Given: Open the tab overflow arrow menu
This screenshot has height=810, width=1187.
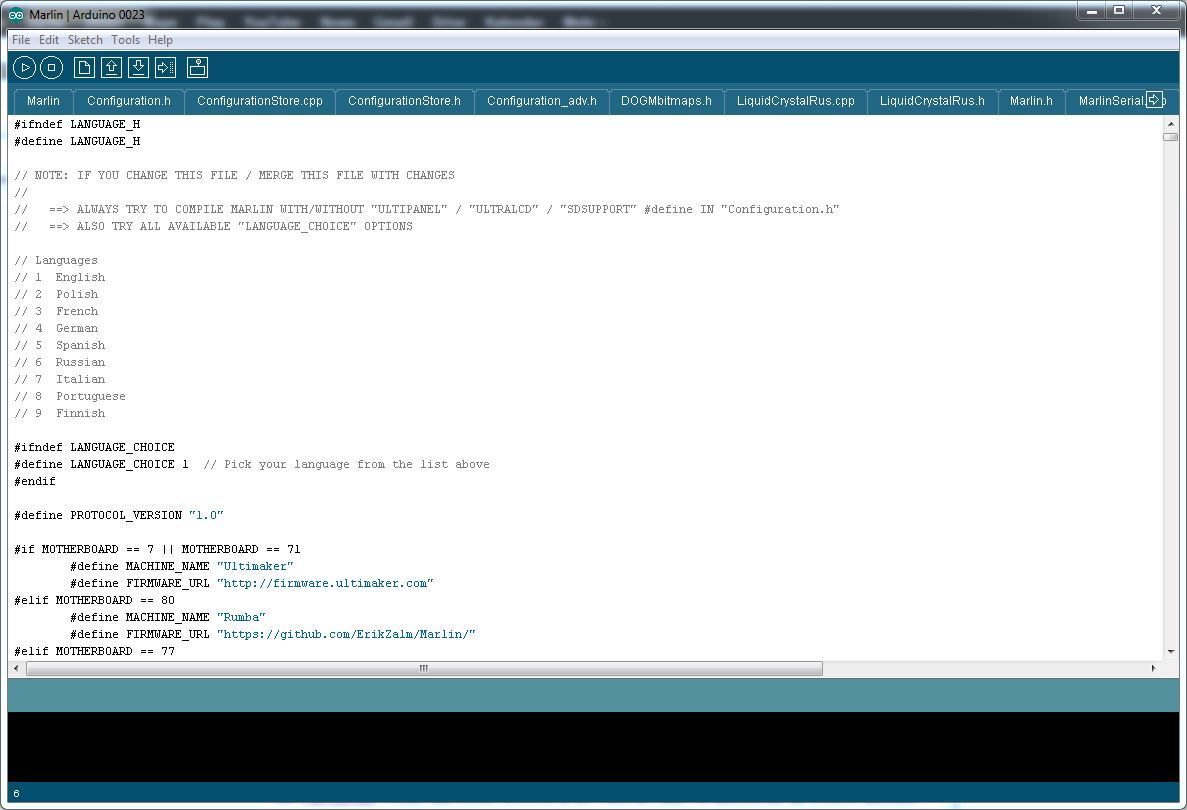Looking at the screenshot, I should click(x=1154, y=99).
